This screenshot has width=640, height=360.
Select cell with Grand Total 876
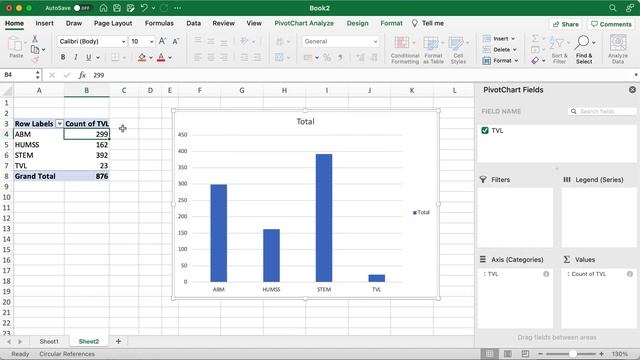coord(87,176)
